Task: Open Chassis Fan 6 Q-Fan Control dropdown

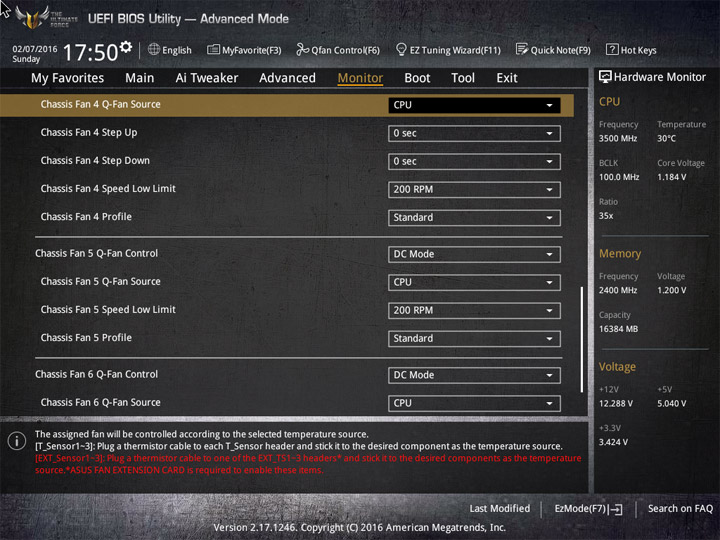Action: 474,375
